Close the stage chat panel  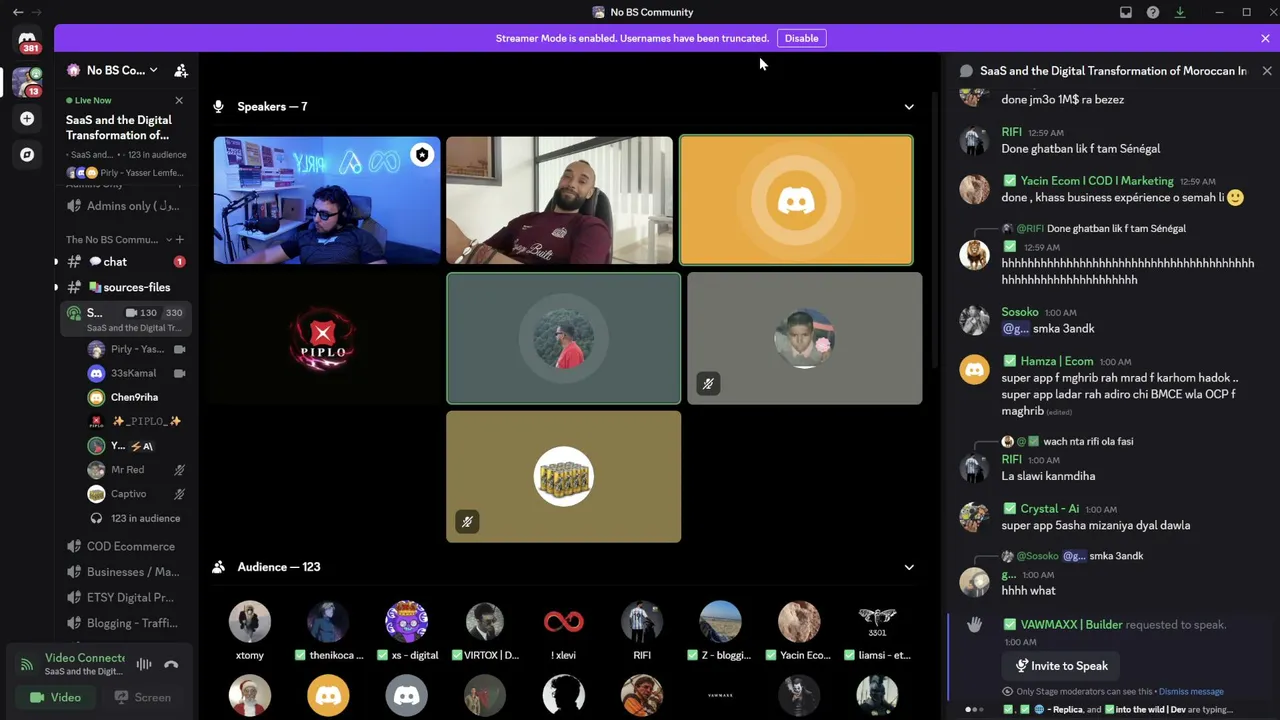(1267, 71)
